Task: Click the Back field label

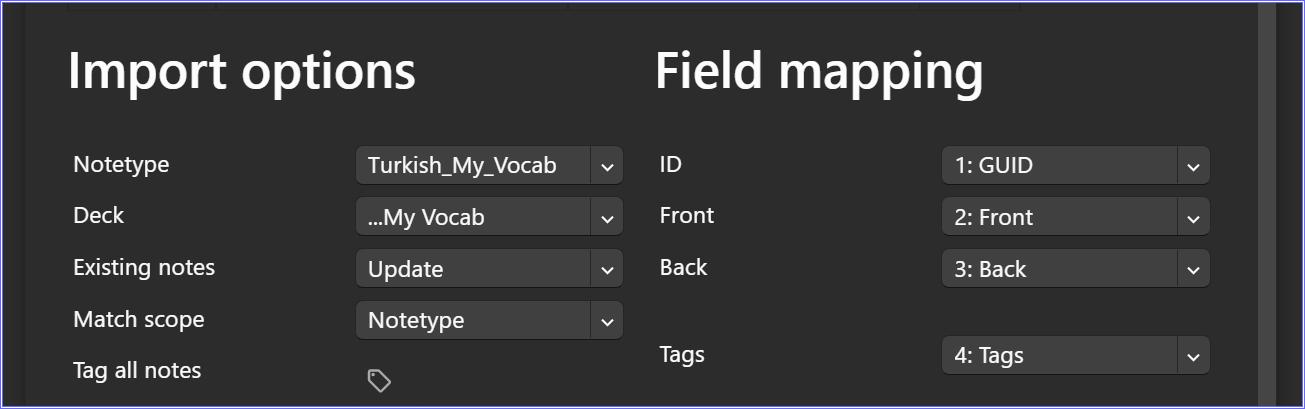Action: pos(683,267)
